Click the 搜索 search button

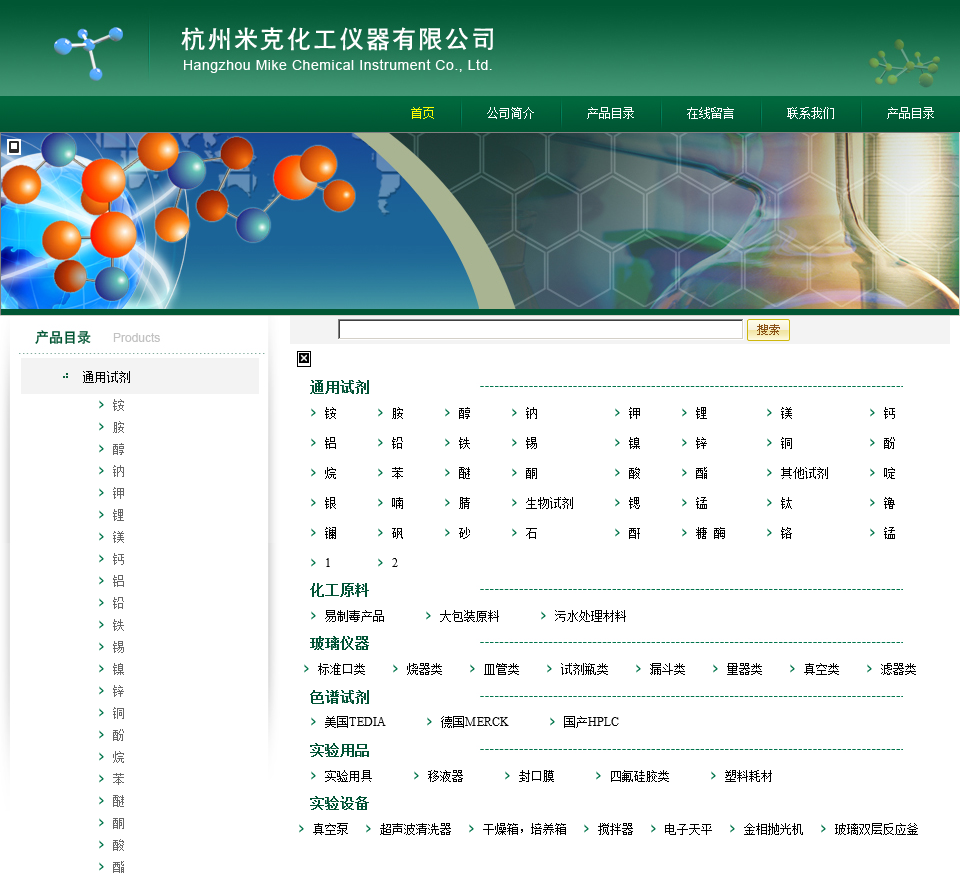point(768,330)
